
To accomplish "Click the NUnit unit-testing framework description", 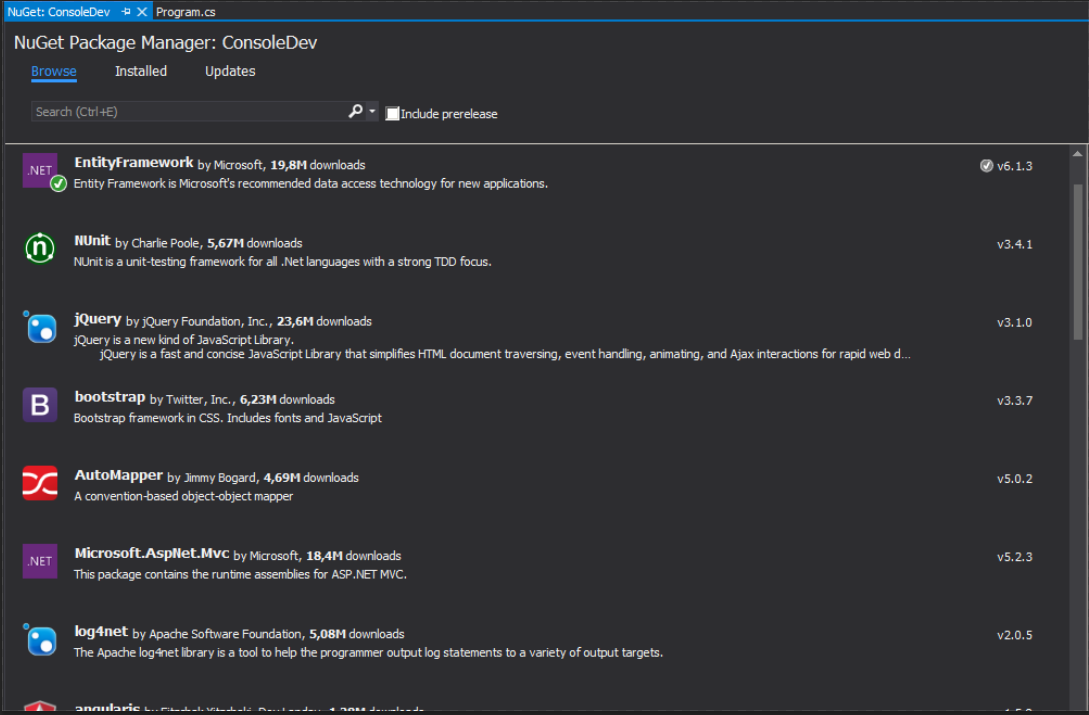I will 283,262.
